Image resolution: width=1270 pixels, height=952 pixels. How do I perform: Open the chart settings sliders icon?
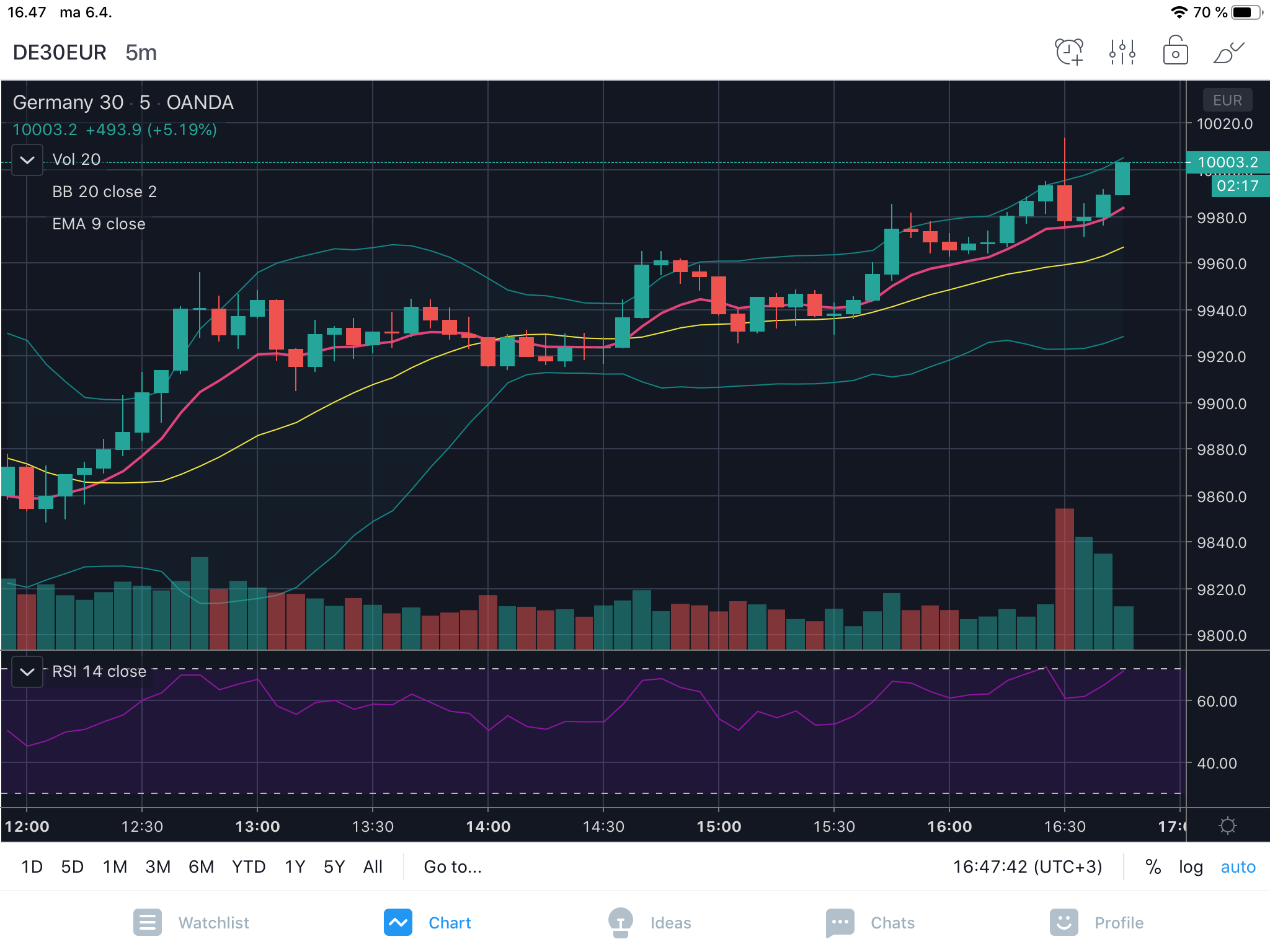point(1122,52)
